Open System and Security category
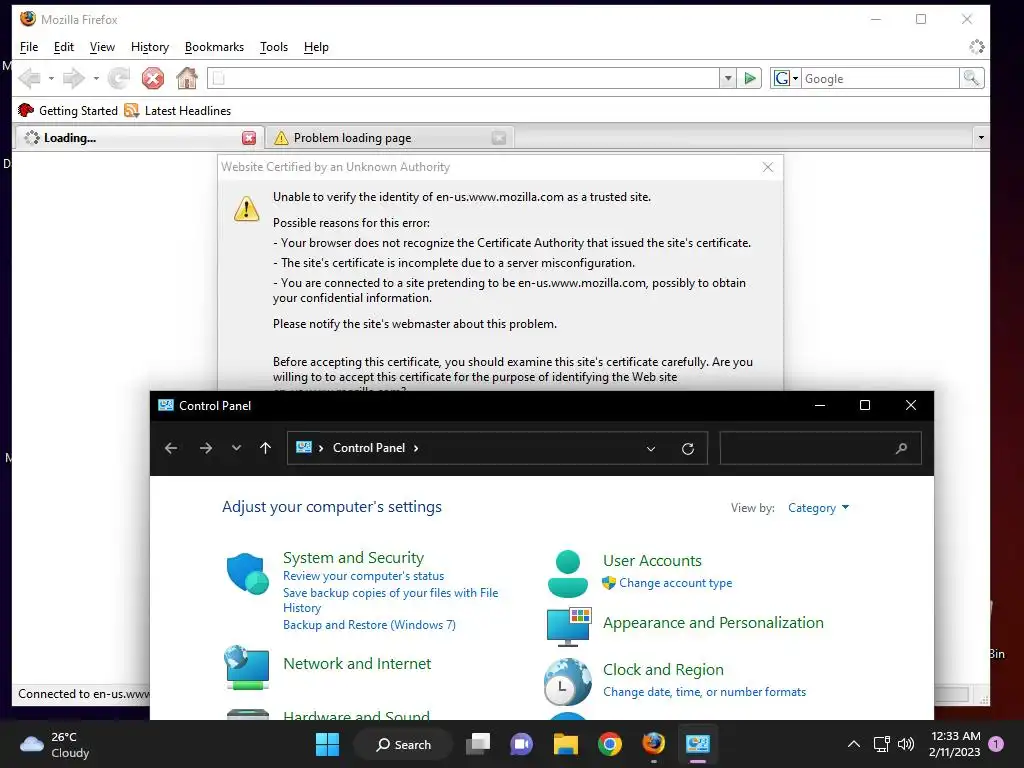 coord(353,558)
